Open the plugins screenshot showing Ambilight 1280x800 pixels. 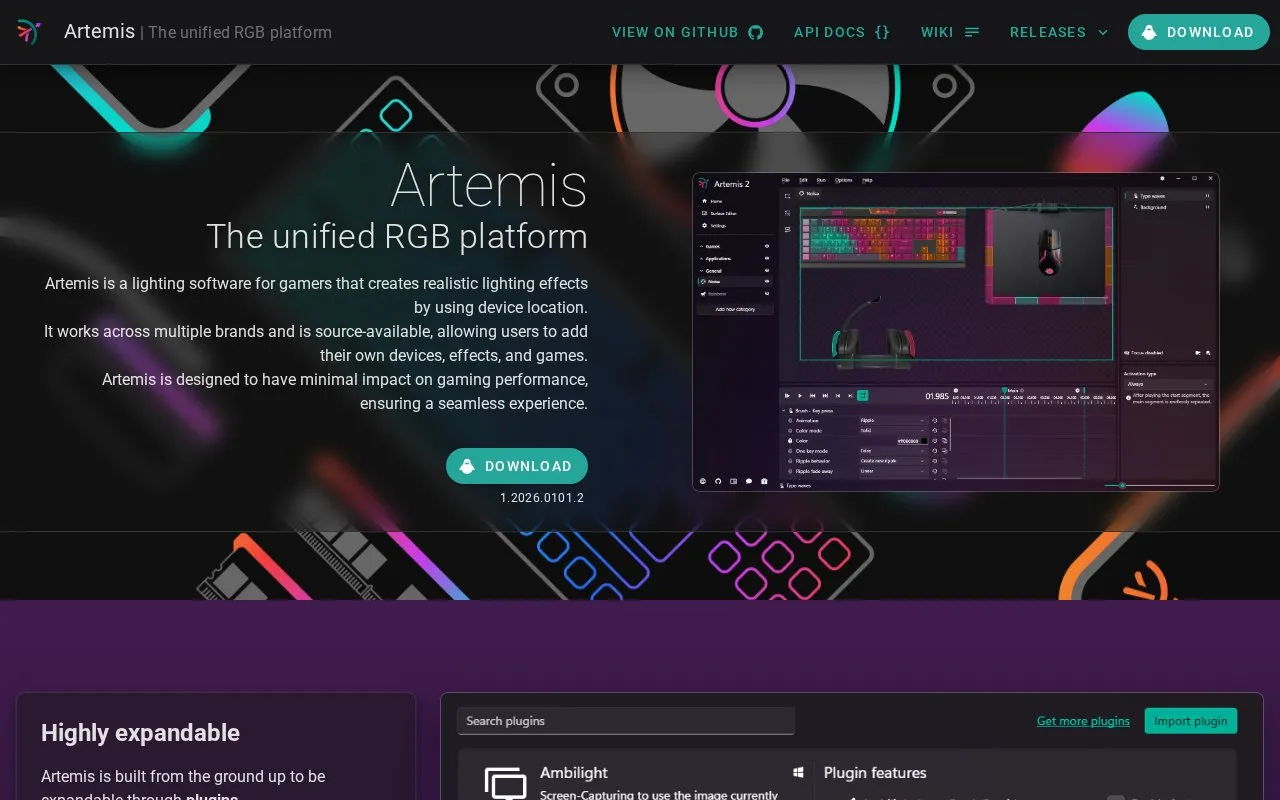click(852, 747)
